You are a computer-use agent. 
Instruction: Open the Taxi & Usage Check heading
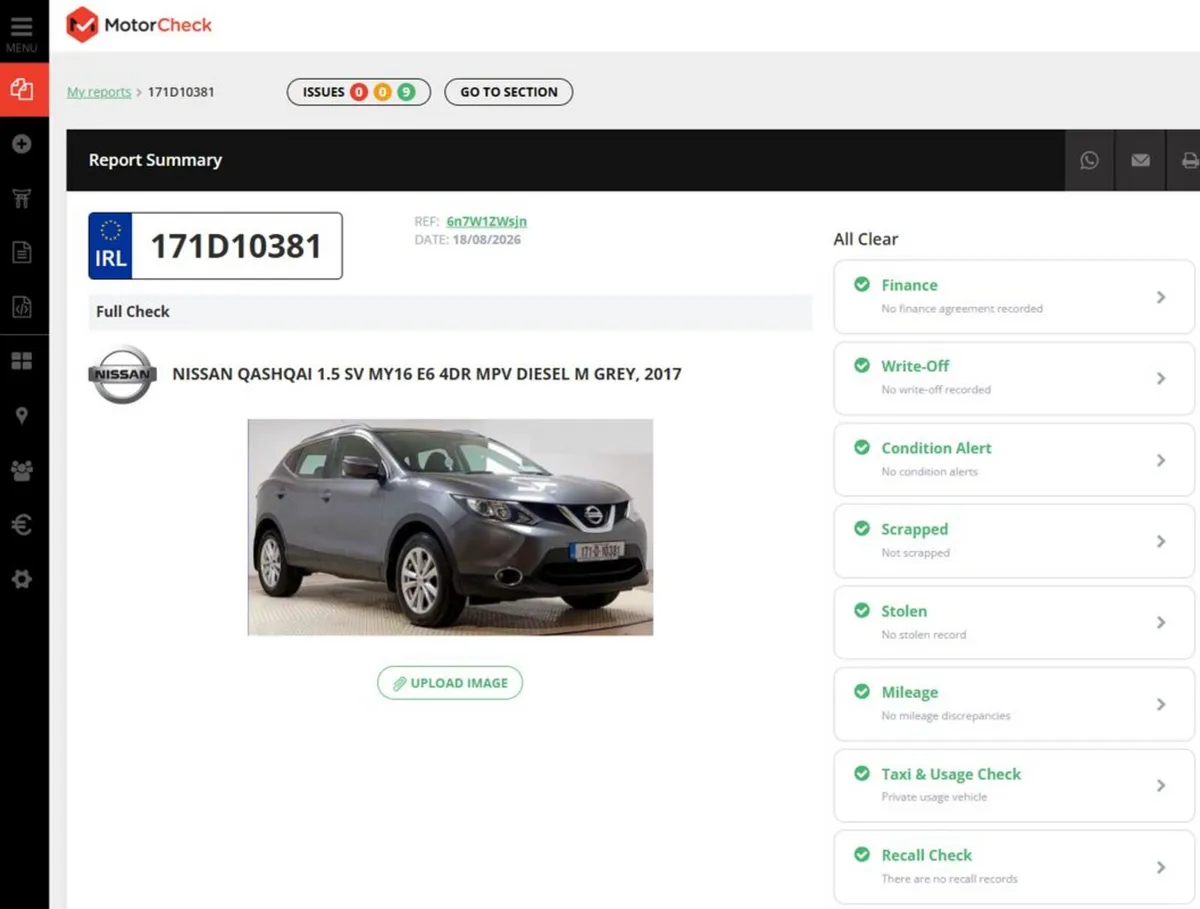(951, 774)
